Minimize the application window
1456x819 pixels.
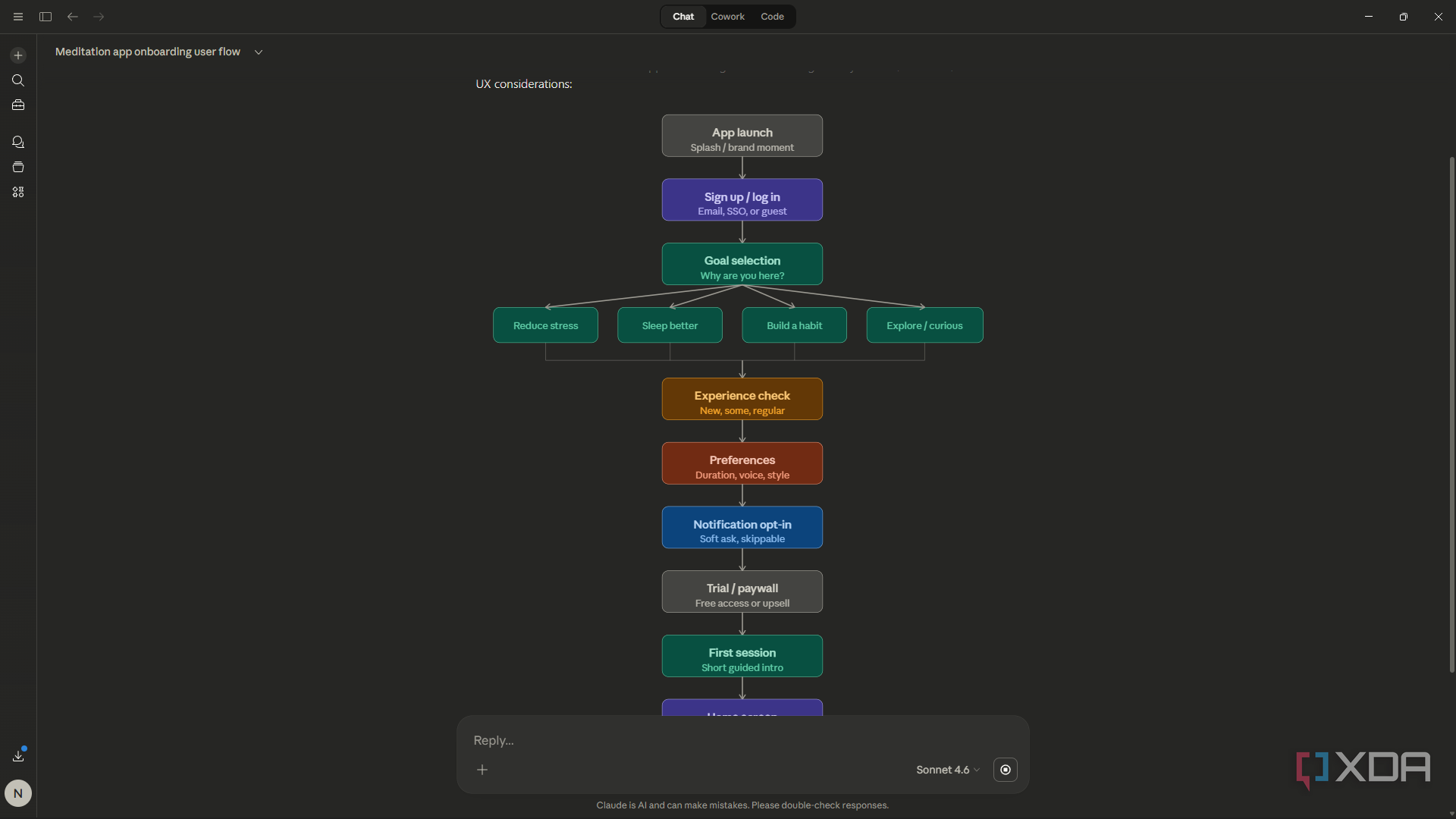coord(1369,17)
